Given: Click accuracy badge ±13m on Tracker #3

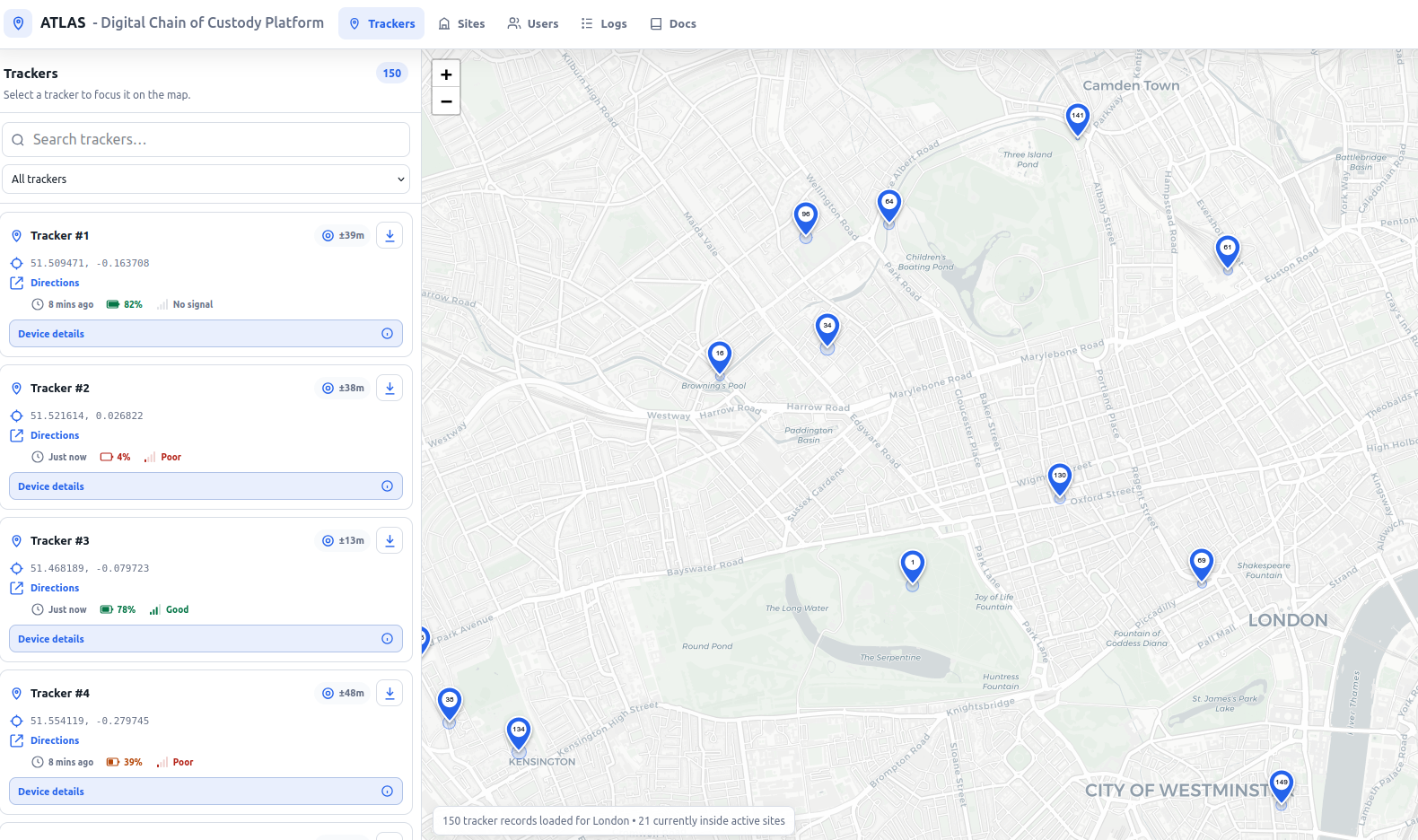Looking at the screenshot, I should (343, 540).
